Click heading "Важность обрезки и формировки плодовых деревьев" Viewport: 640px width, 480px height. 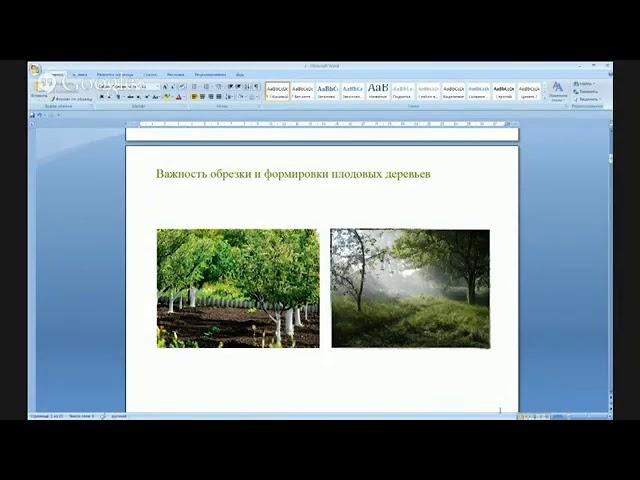(293, 174)
